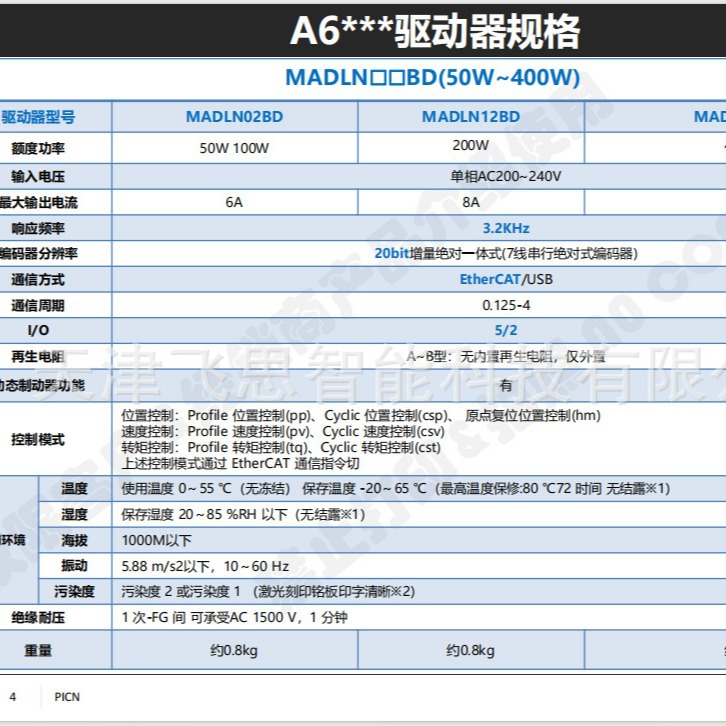The width and height of the screenshot is (726, 726).
Task: Select the 5.88 m/s2以下 vibration text
Action: (205, 566)
